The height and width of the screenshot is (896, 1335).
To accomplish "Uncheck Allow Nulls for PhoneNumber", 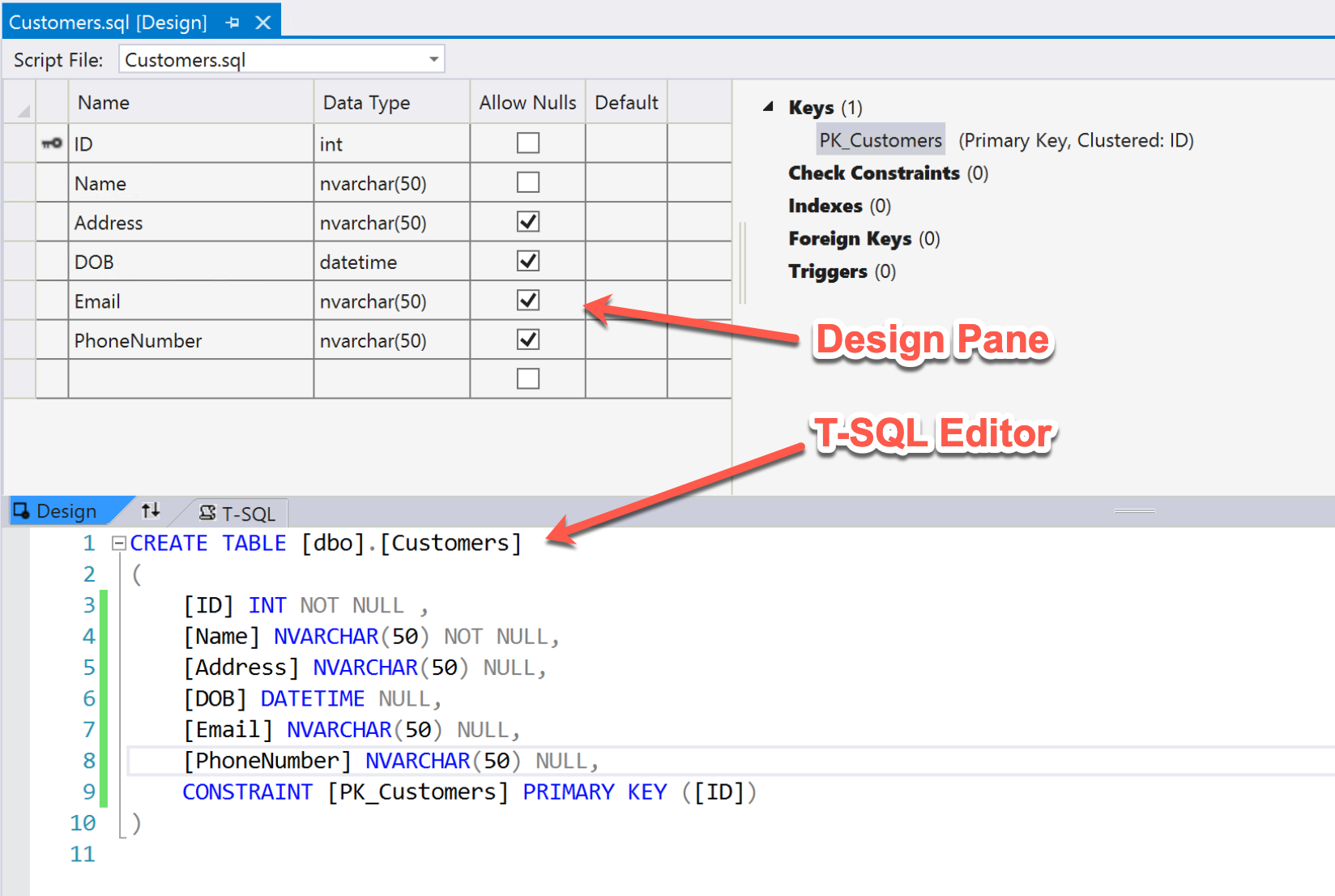I will click(527, 339).
